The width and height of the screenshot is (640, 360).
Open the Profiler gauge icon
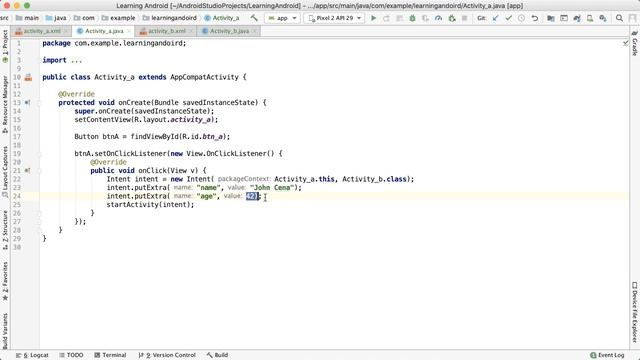438,18
